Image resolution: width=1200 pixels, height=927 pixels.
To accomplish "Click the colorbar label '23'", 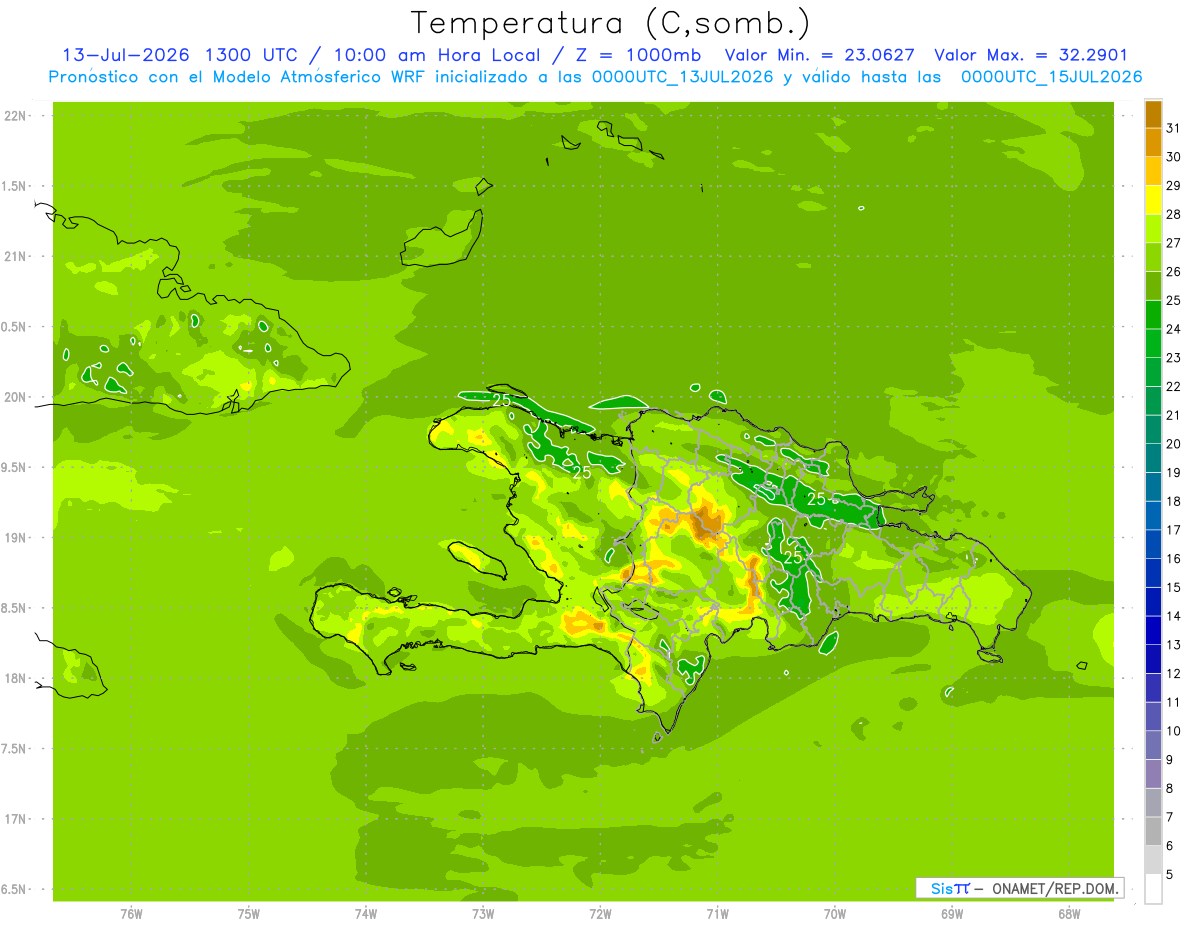I will (x=1173, y=358).
